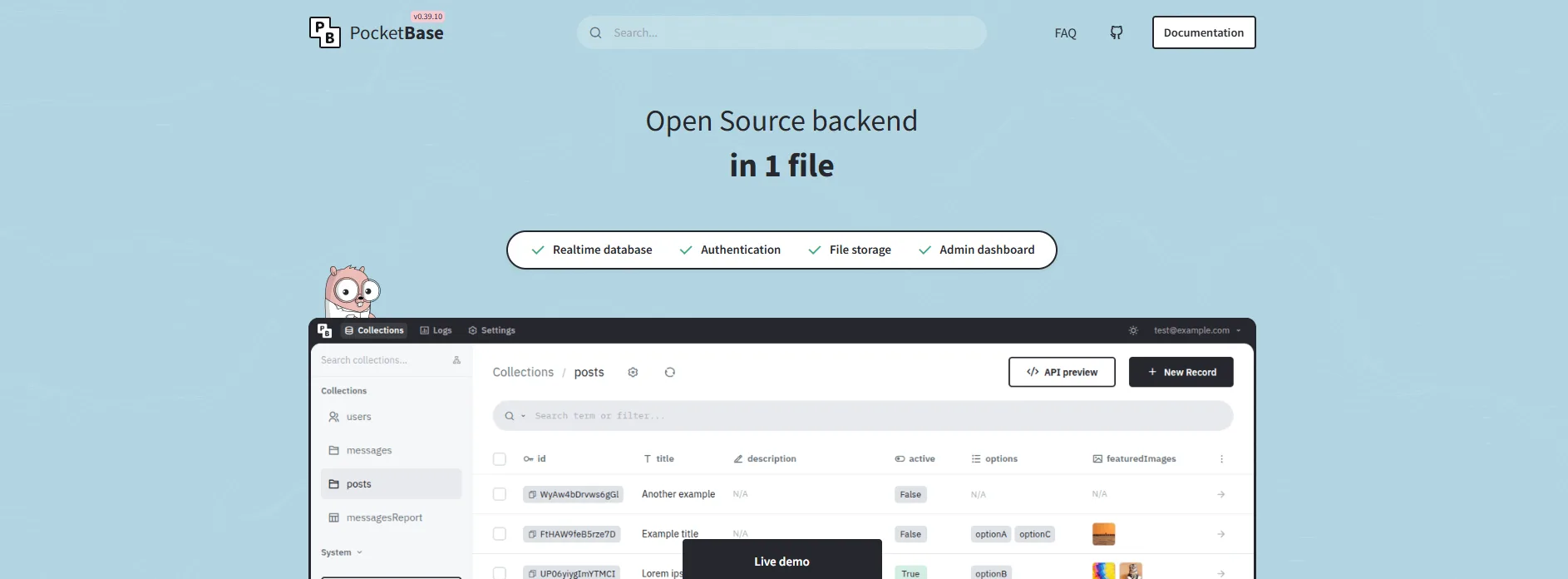Click Admin dashboard feature label

click(x=987, y=250)
